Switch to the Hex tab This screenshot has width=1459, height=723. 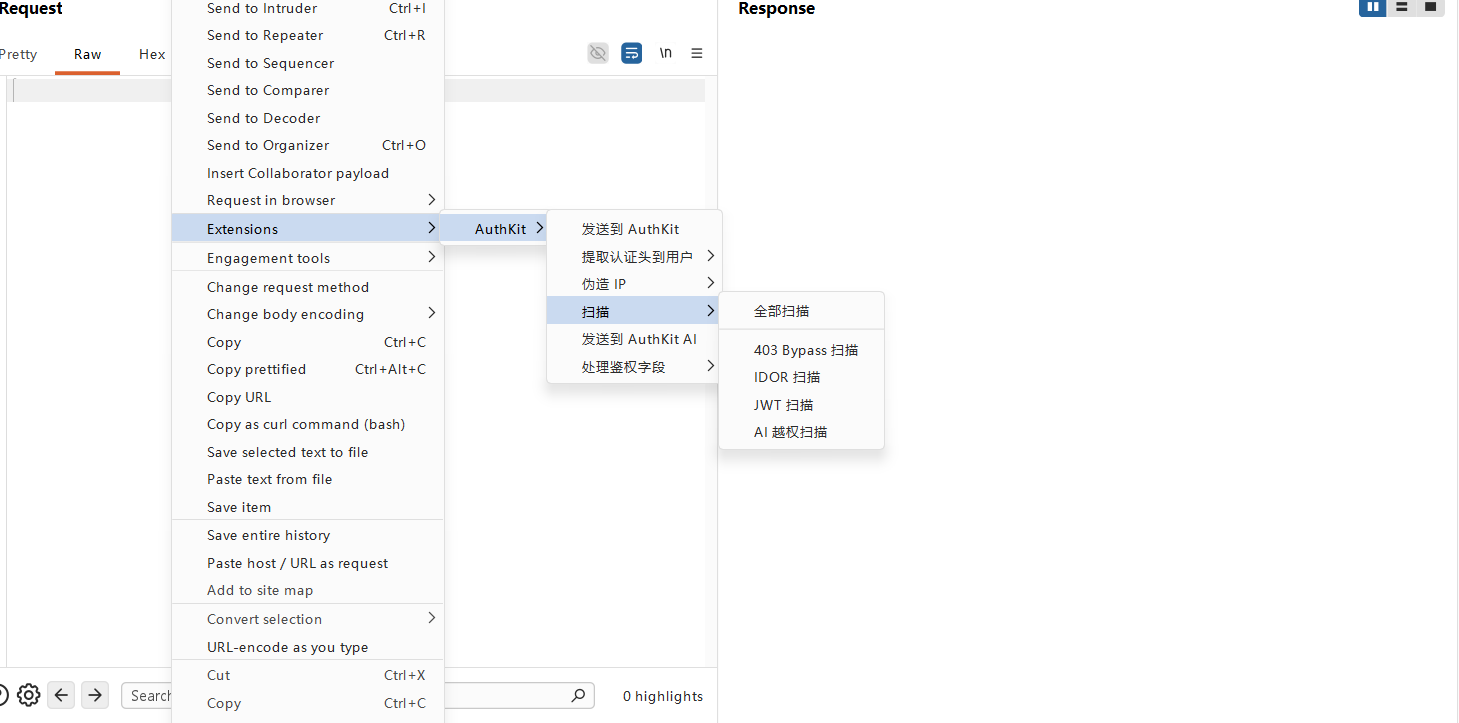pyautogui.click(x=152, y=54)
